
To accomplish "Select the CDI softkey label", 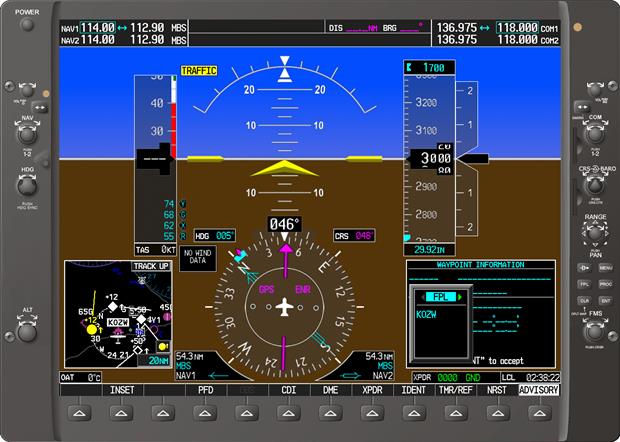I will pyautogui.click(x=289, y=390).
